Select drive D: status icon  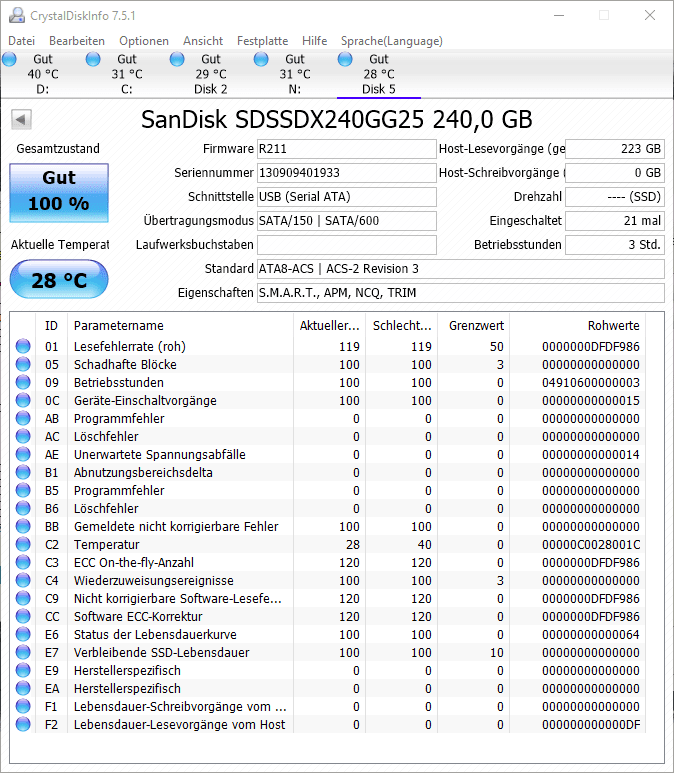pos(9,59)
